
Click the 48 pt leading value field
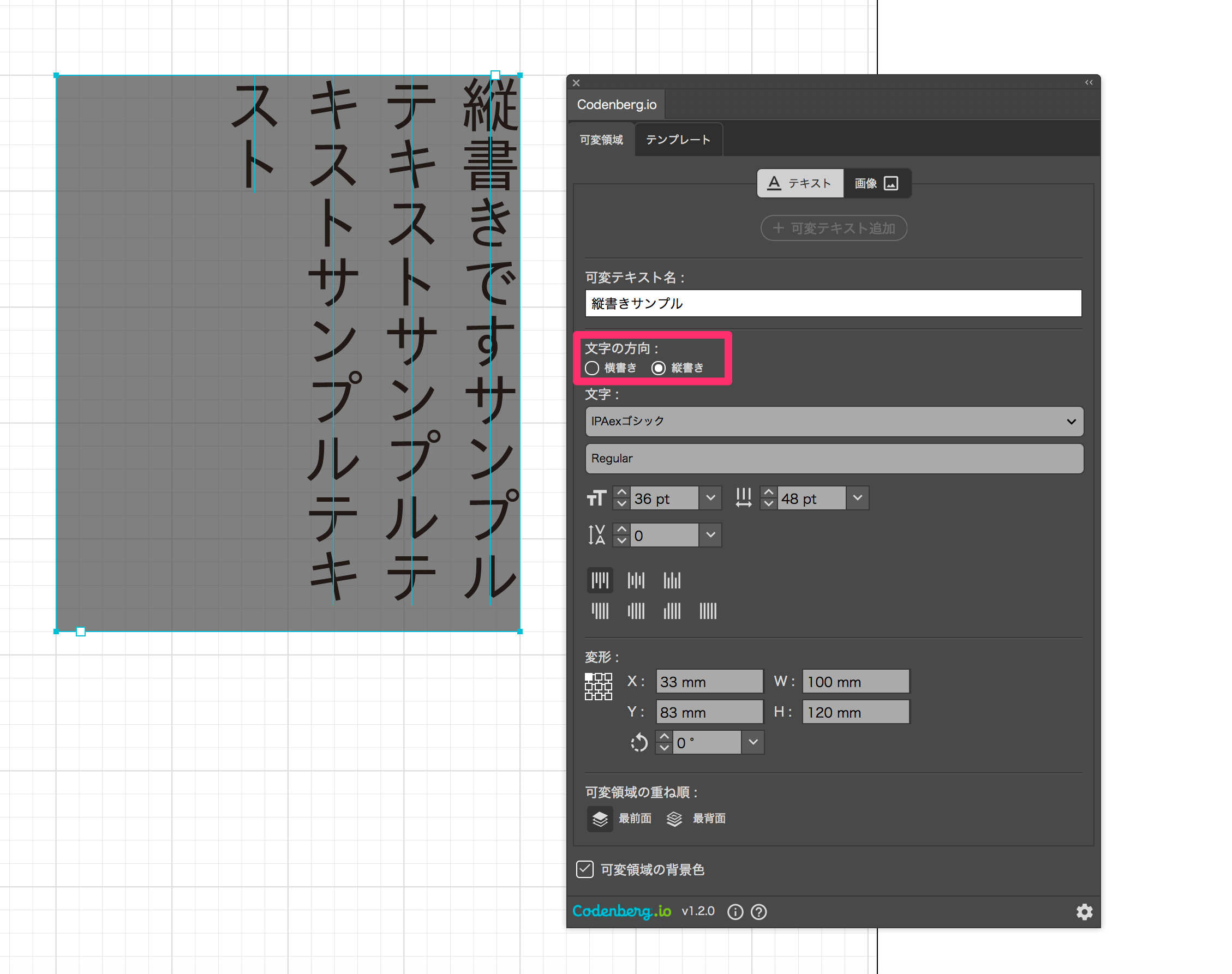click(x=812, y=498)
